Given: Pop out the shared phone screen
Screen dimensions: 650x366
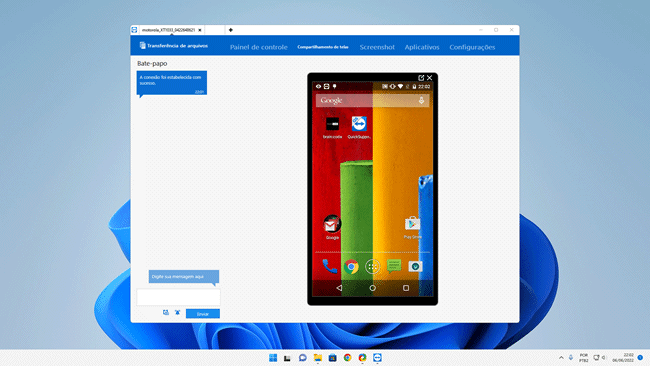Looking at the screenshot, I should coord(421,78).
